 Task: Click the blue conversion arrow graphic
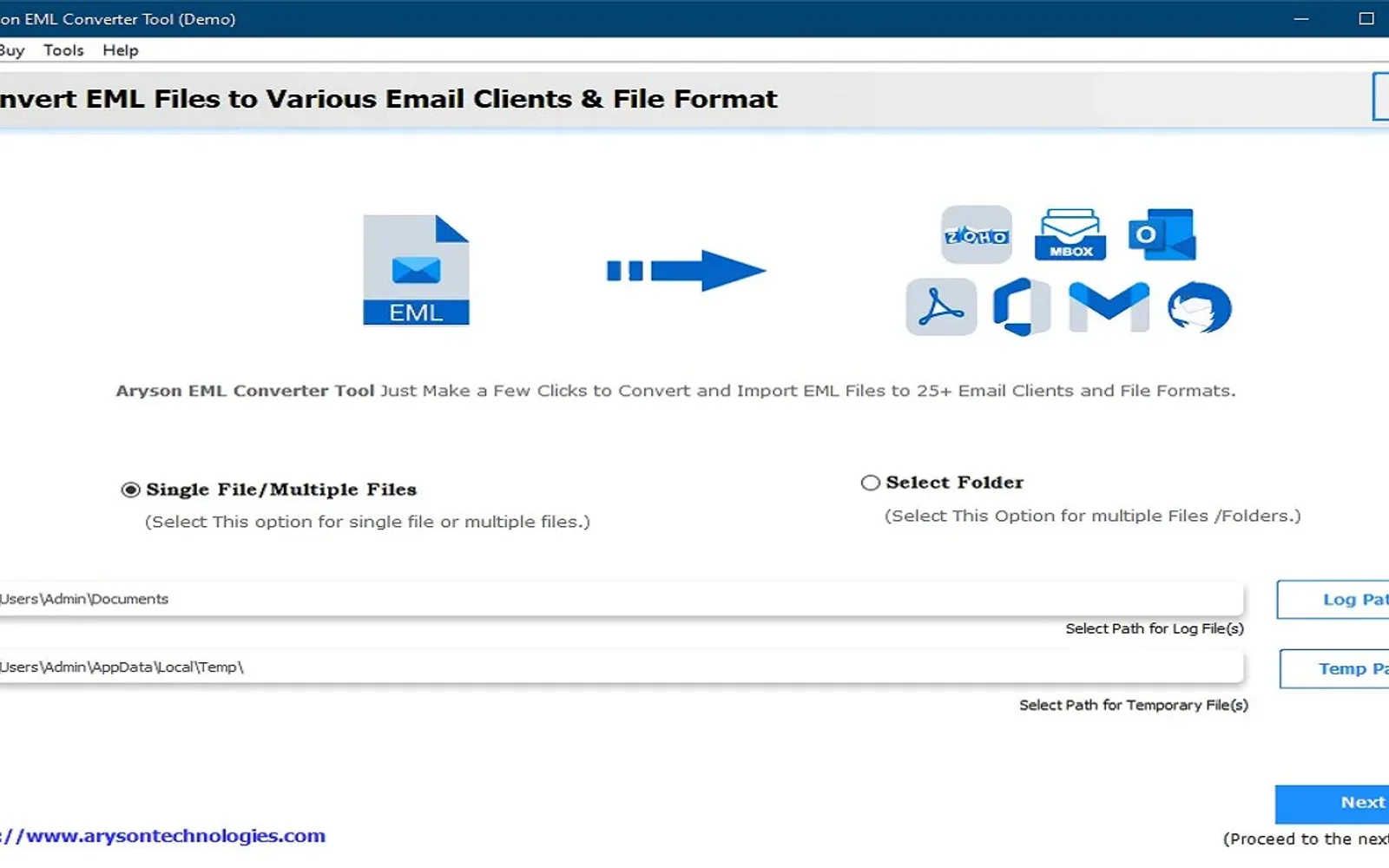[x=686, y=271]
